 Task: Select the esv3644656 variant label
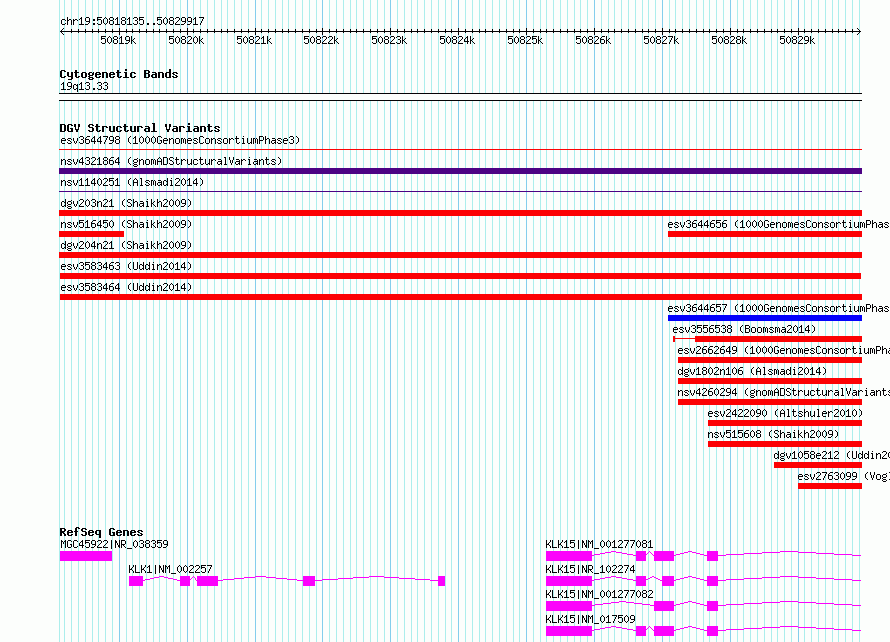tap(778, 224)
